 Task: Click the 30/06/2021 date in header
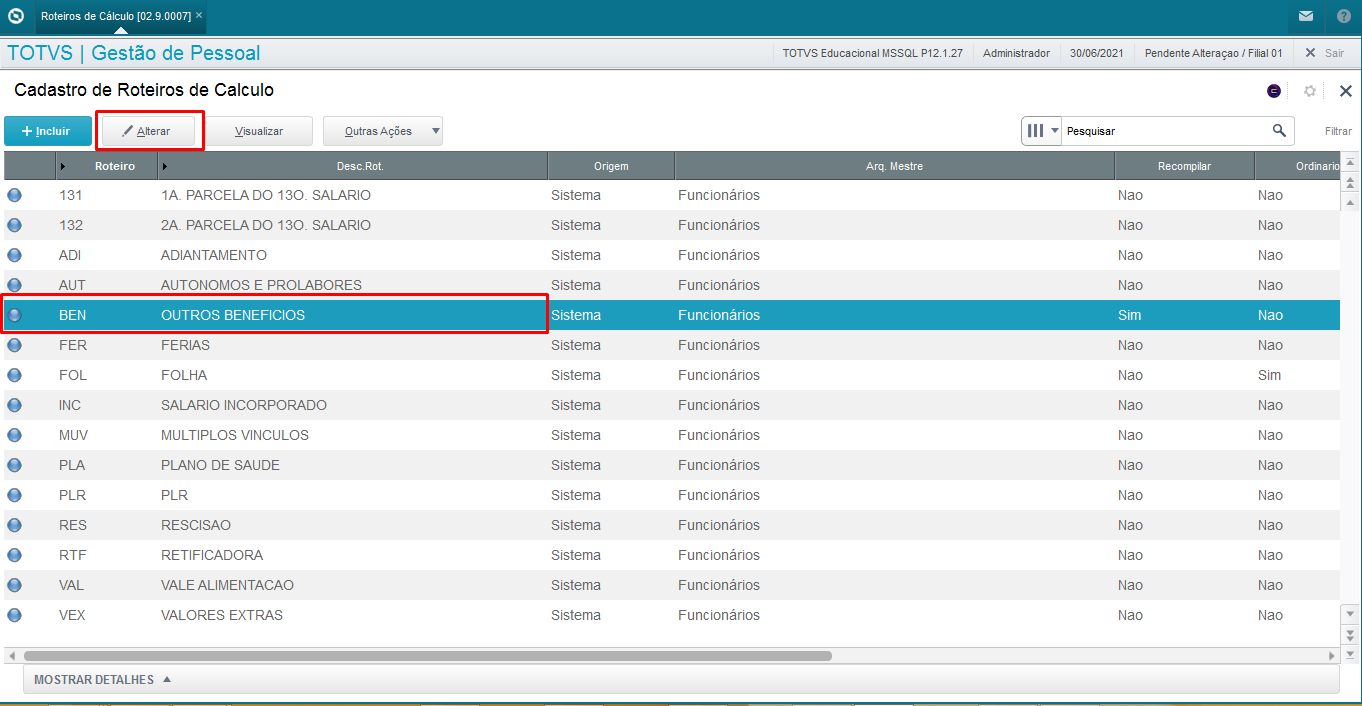click(1097, 53)
